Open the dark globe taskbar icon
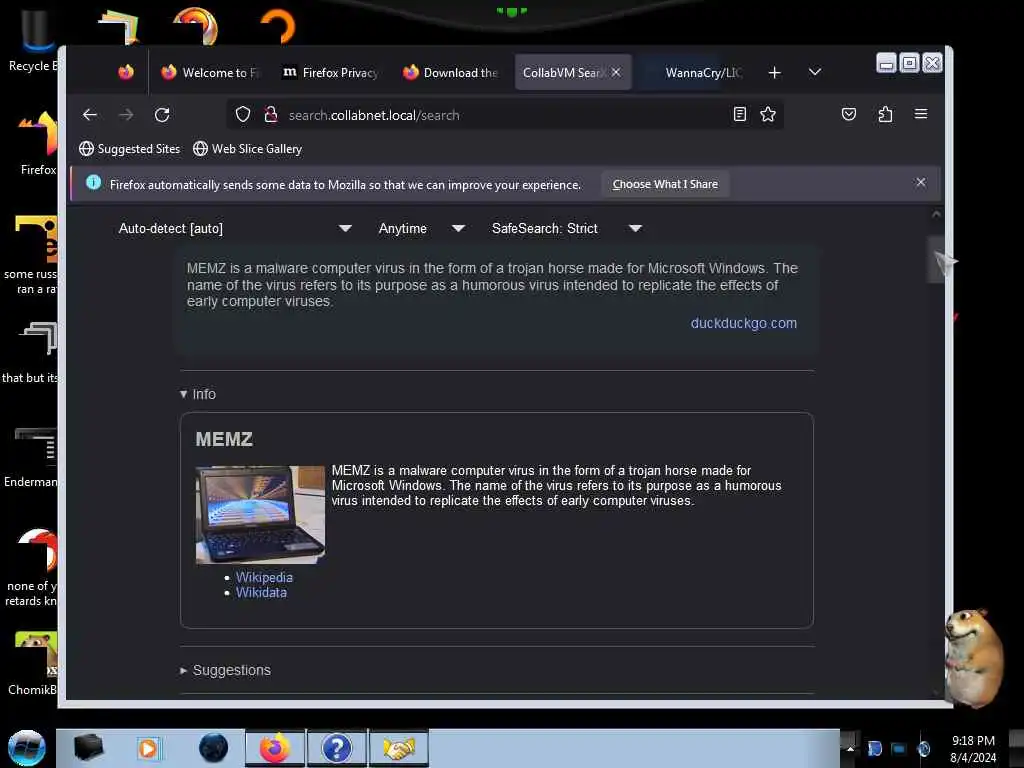The width and height of the screenshot is (1024, 768). [x=213, y=748]
